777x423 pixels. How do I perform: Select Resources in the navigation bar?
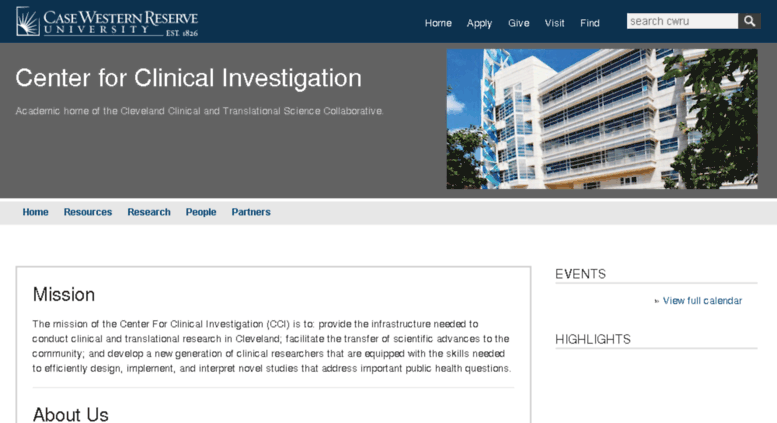pos(88,212)
